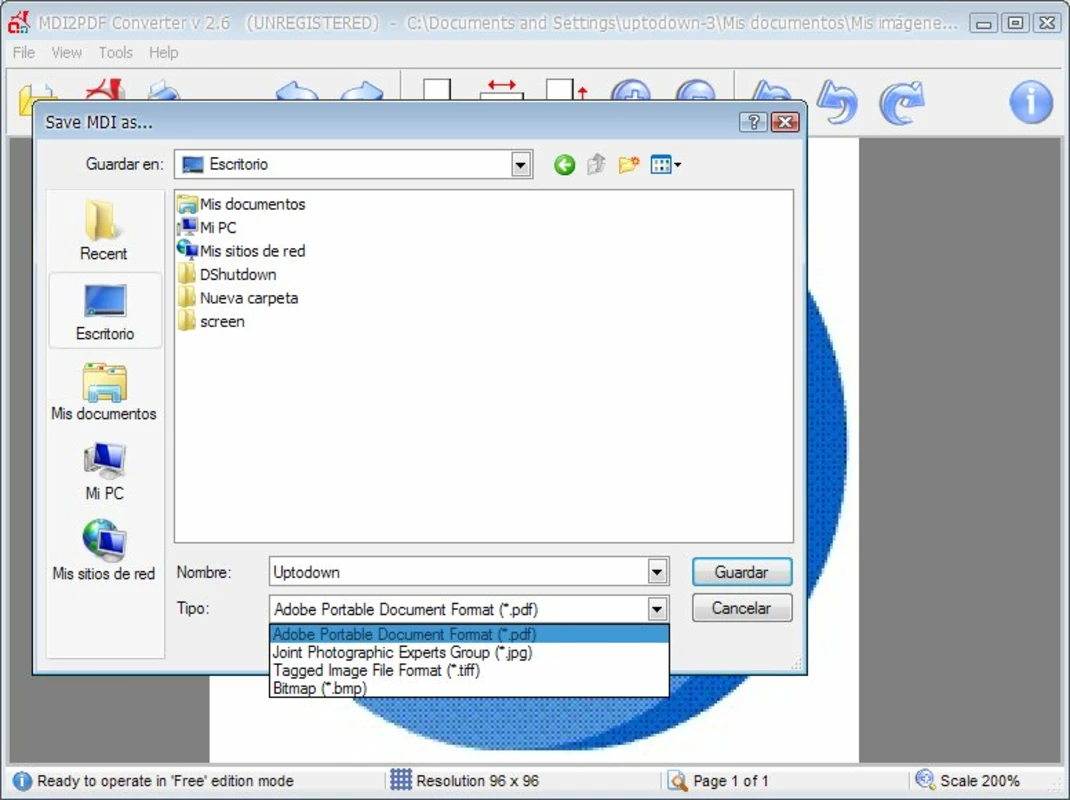Click the Guardar button
Viewport: 1070px width, 800px height.
pyautogui.click(x=742, y=572)
